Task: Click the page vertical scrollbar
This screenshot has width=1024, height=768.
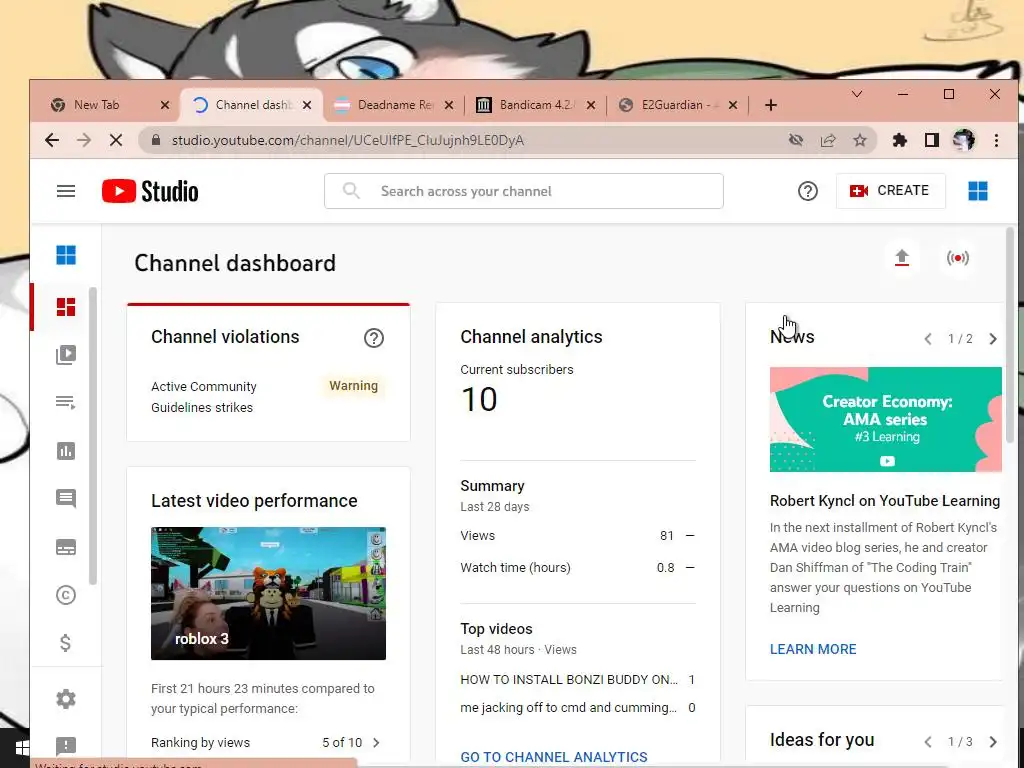Action: tap(1010, 333)
